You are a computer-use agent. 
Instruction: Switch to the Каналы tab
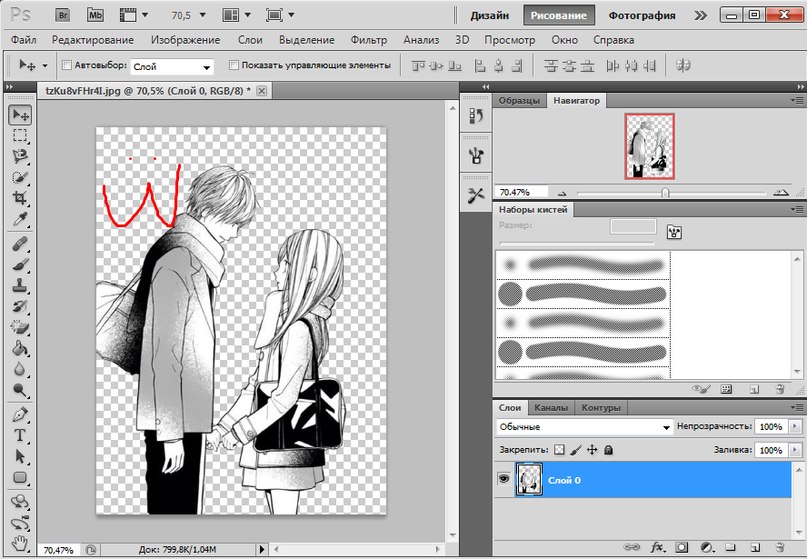pyautogui.click(x=551, y=408)
